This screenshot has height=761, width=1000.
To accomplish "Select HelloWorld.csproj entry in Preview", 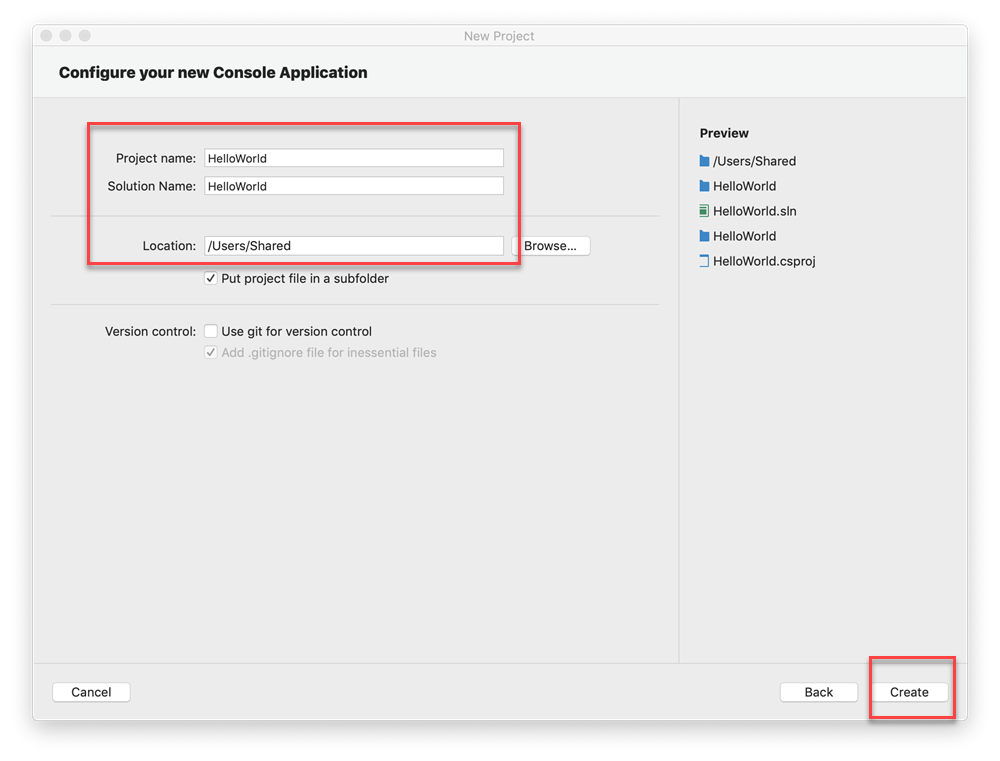I will pos(764,261).
